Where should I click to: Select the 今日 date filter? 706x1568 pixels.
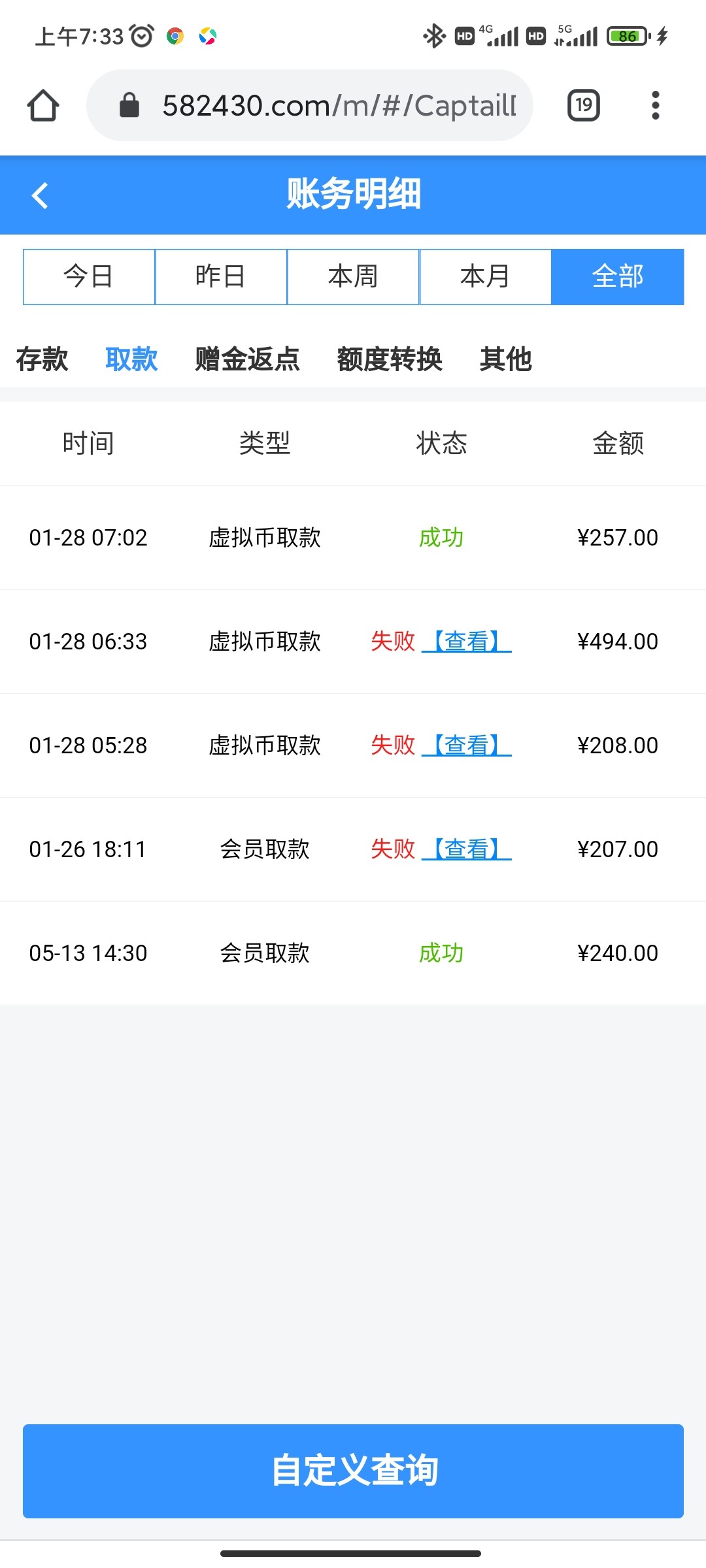(x=89, y=276)
